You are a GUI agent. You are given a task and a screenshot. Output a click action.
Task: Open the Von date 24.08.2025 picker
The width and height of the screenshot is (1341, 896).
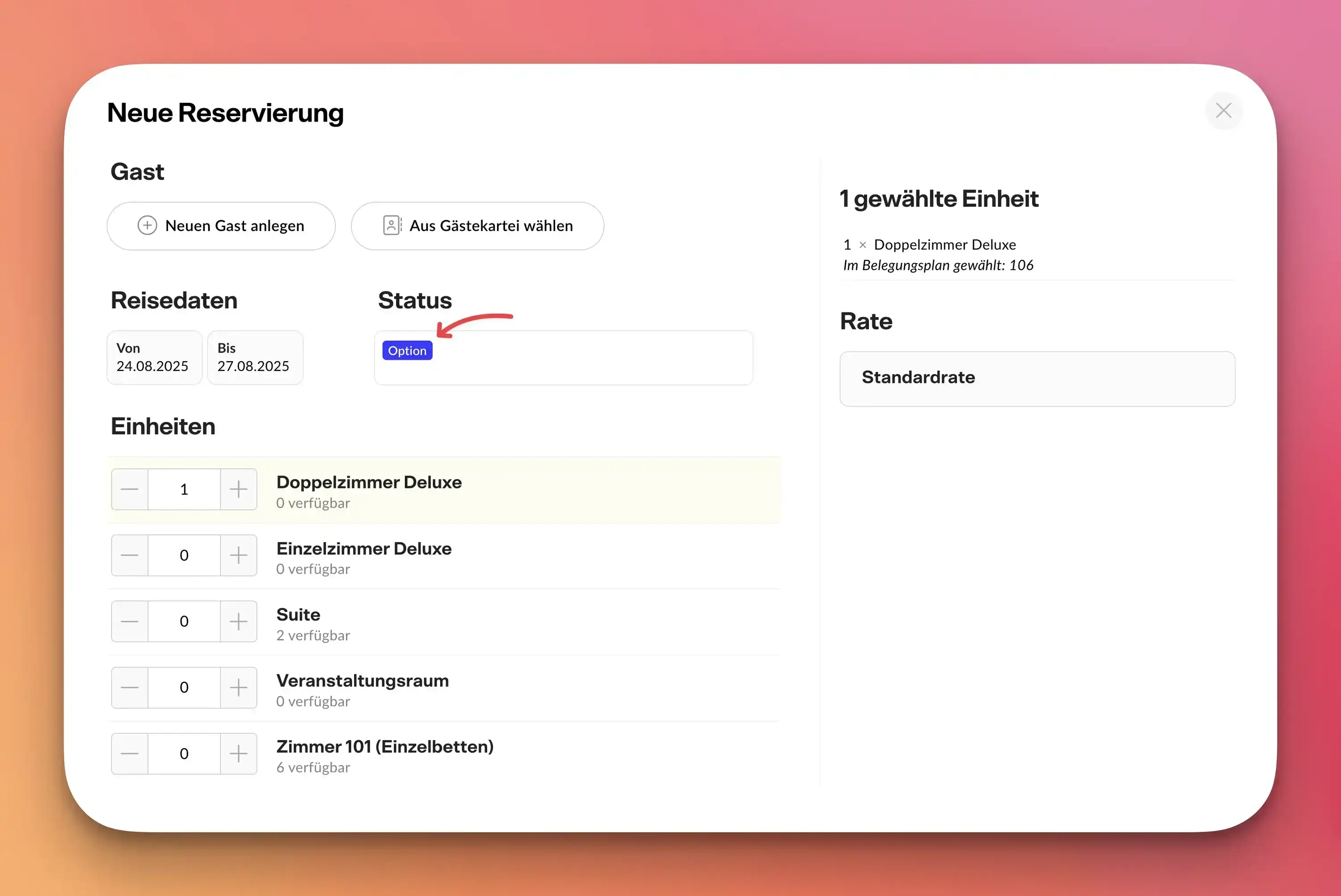(154, 358)
